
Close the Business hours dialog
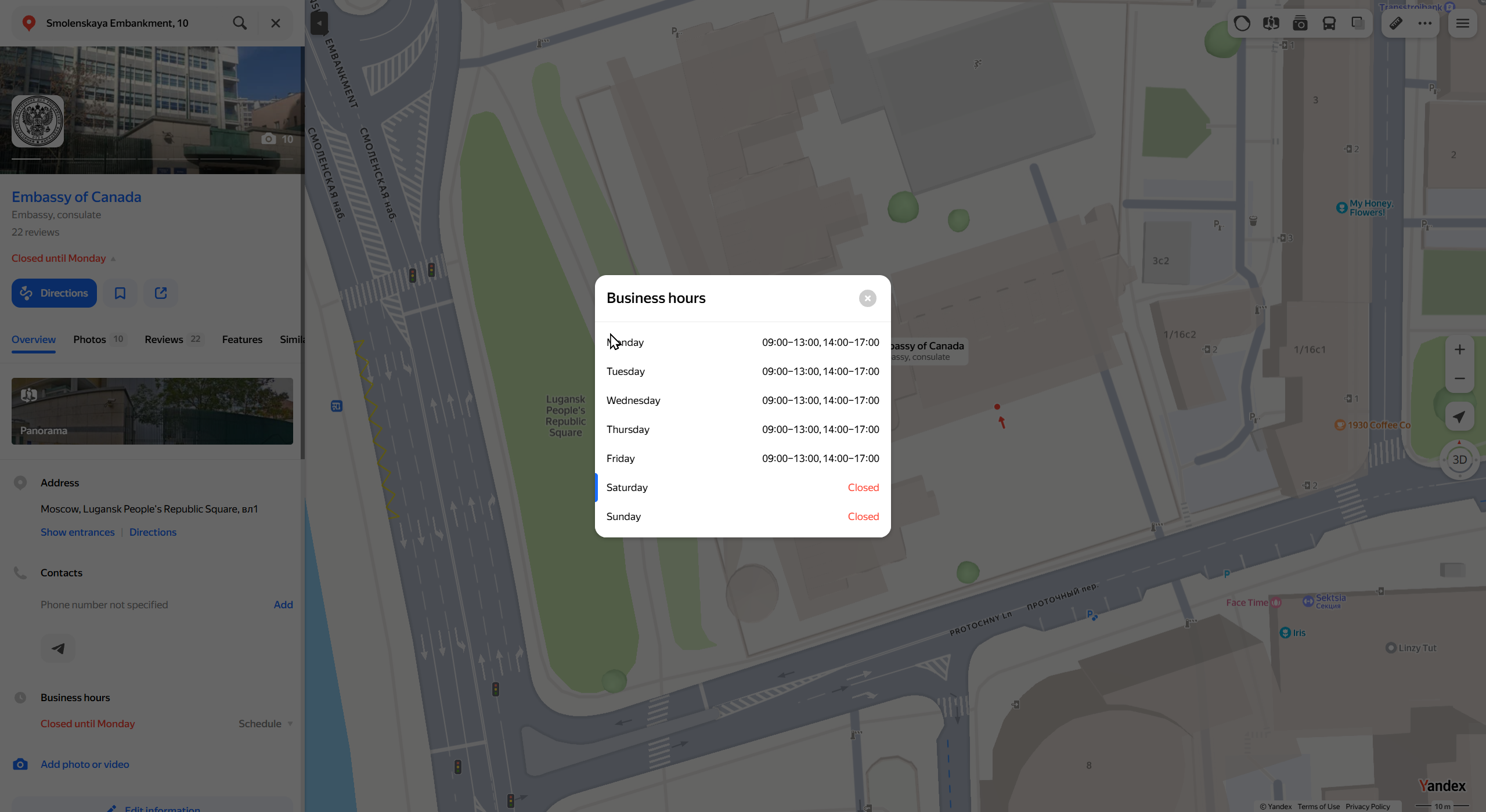[867, 298]
